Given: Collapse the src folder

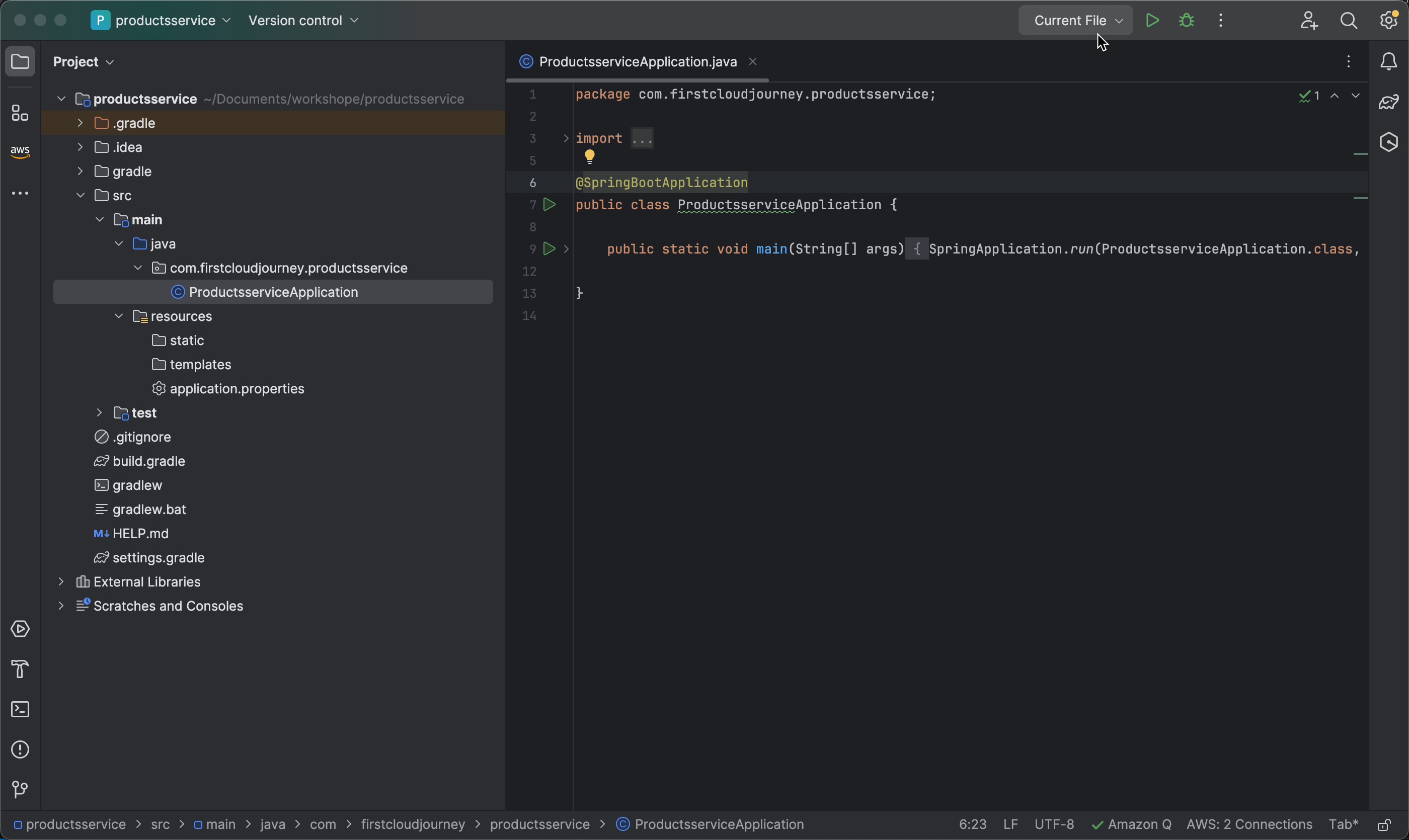Looking at the screenshot, I should coord(81,195).
